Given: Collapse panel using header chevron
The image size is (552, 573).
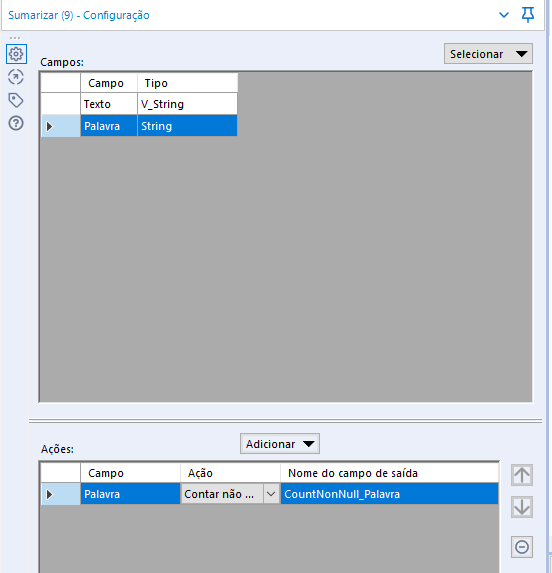Looking at the screenshot, I should [x=504, y=15].
